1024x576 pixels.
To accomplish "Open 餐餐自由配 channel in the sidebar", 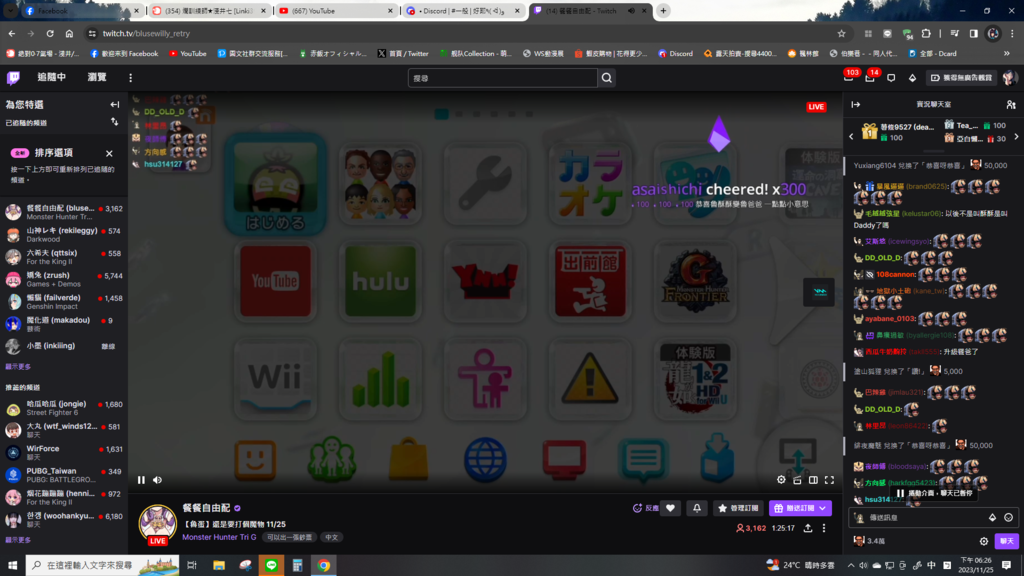I will point(64,212).
